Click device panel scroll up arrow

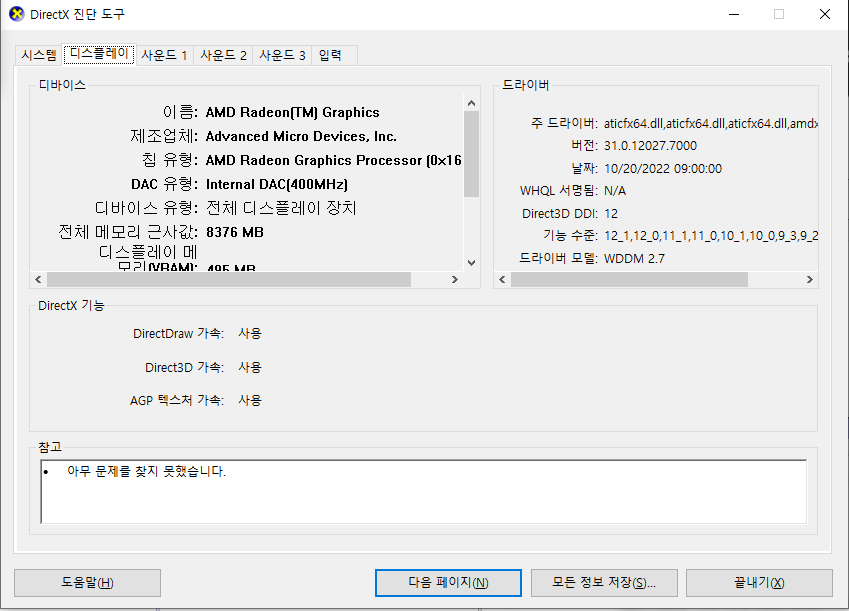(x=472, y=103)
